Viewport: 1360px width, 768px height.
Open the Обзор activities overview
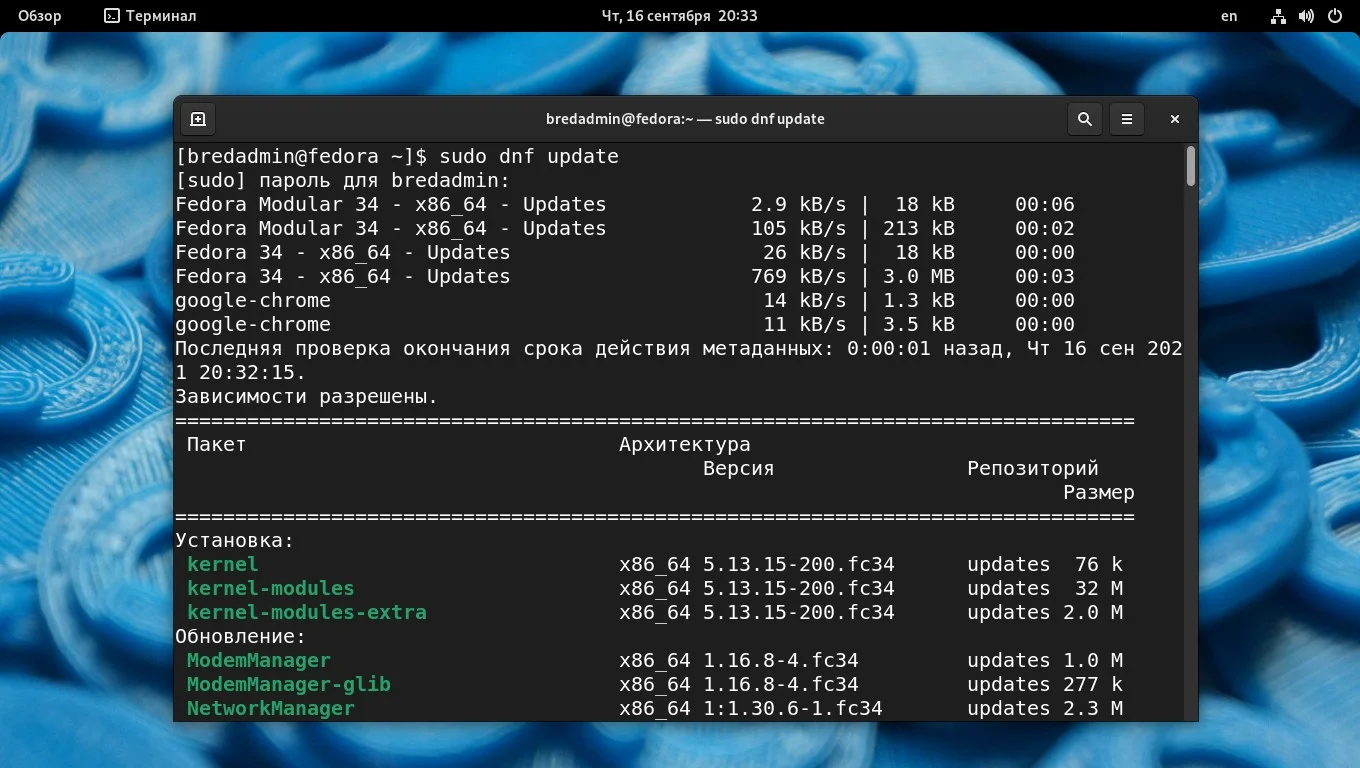coord(39,16)
